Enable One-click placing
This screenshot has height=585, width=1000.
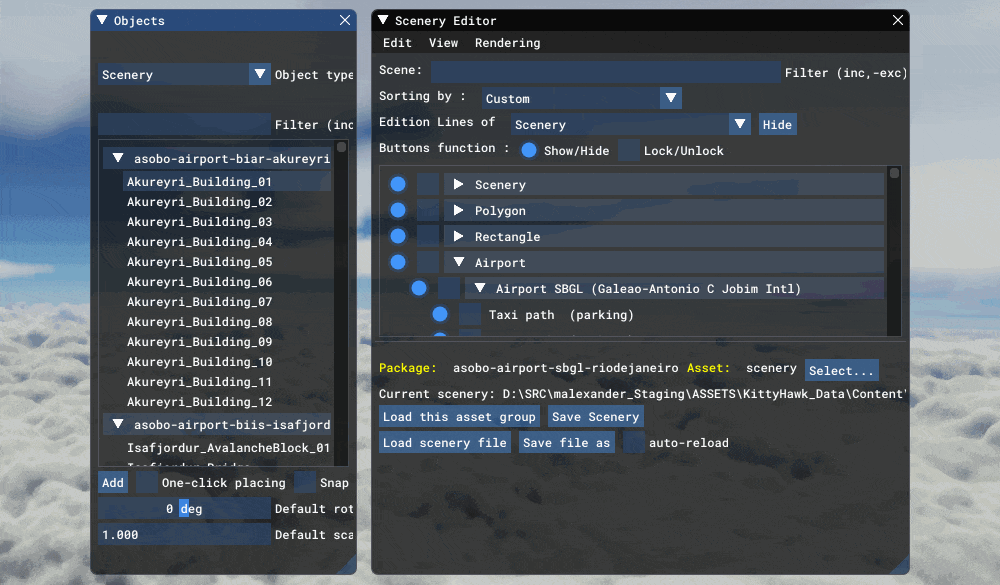click(146, 482)
